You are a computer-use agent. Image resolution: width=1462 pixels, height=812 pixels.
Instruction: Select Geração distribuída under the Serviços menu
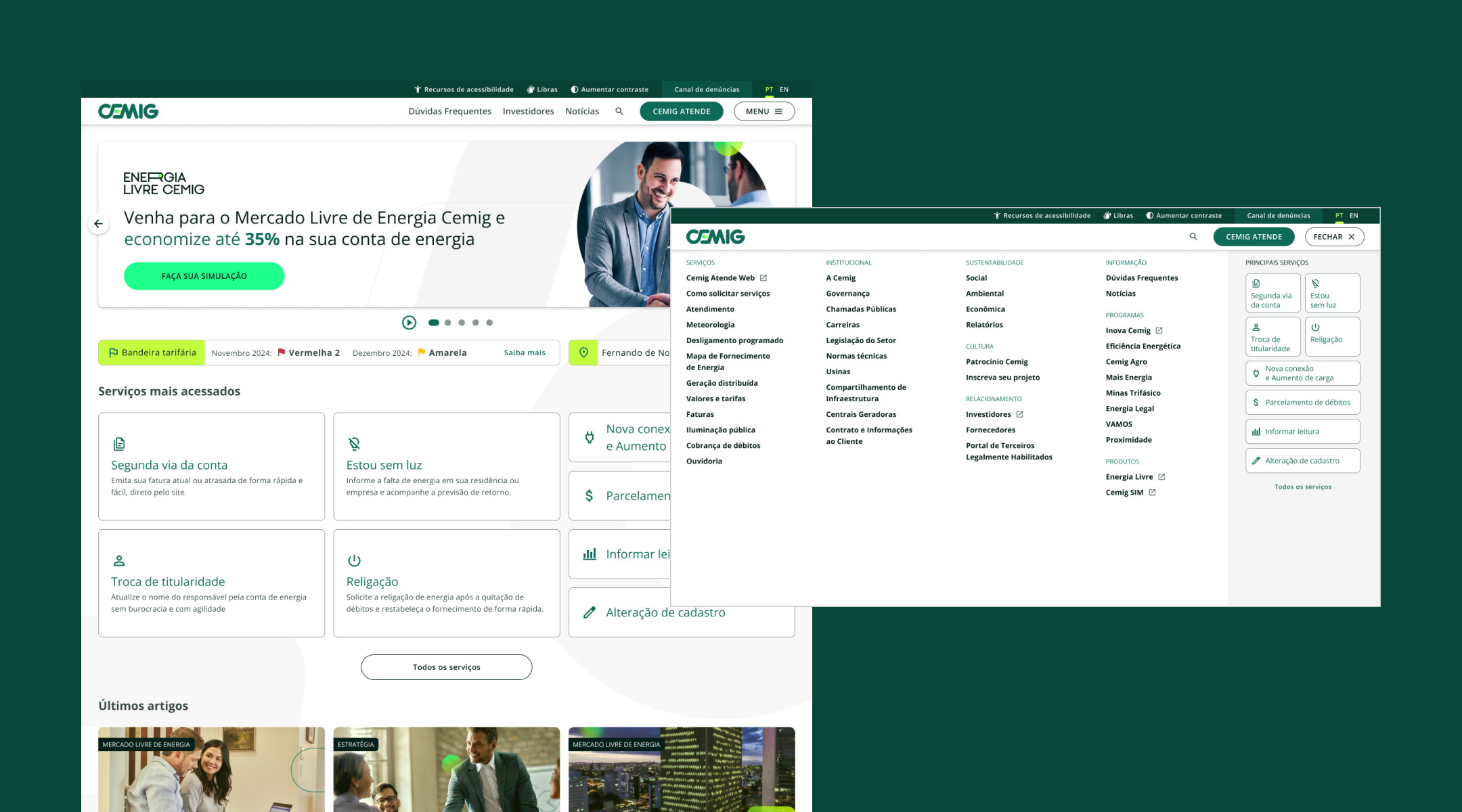pyautogui.click(x=722, y=383)
